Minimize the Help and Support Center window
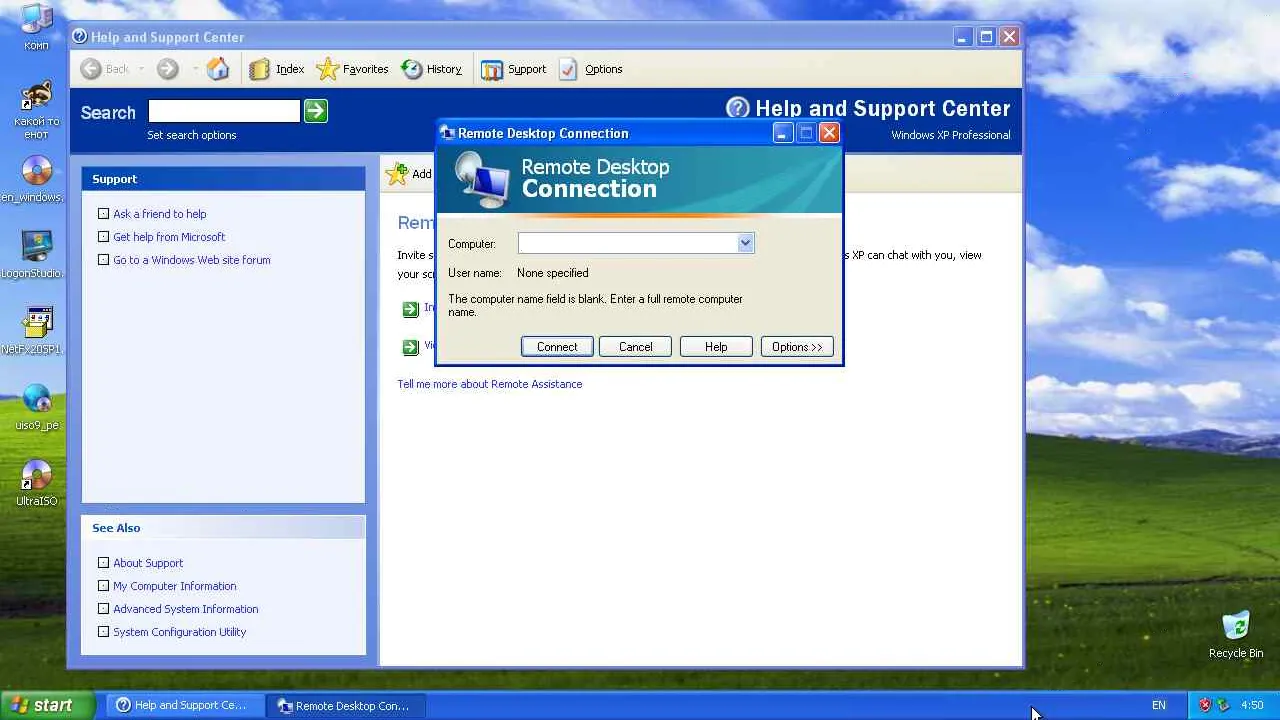Image resolution: width=1280 pixels, height=720 pixels. click(962, 37)
